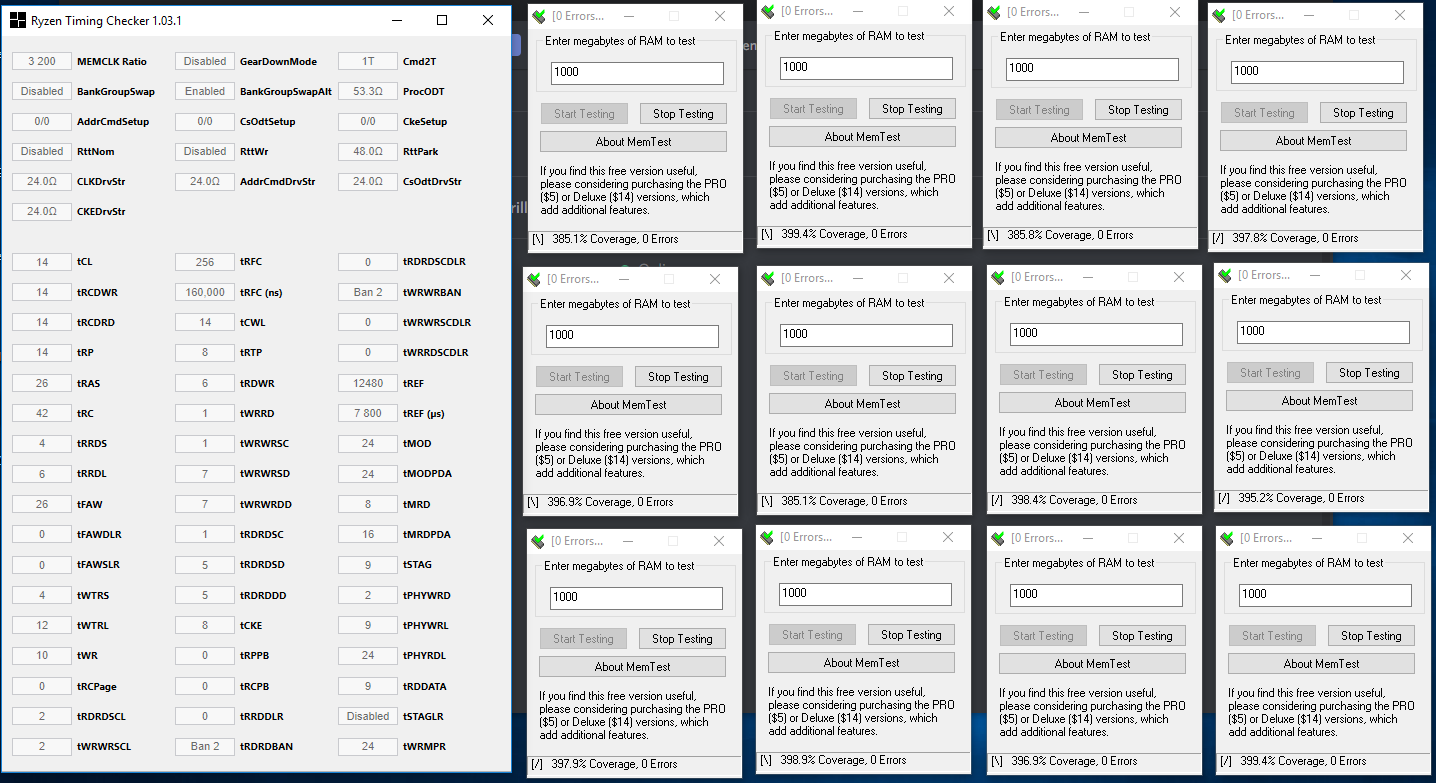
Task: Click the tSTAGLR Disabled field
Action: 368,716
